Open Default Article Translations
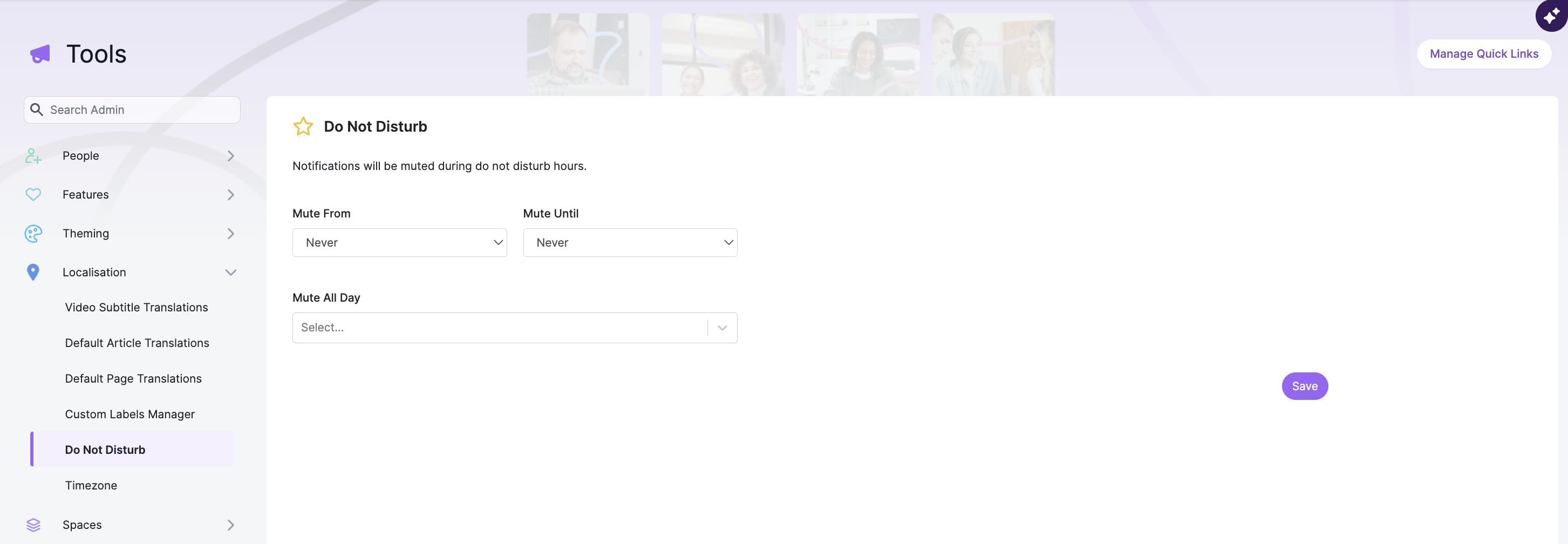1568x544 pixels. click(137, 343)
